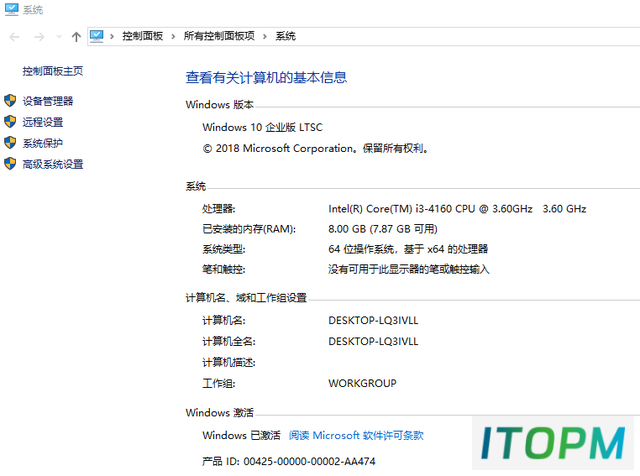The image size is (640, 476).
Task: Click the 处理器 label
Action: coord(219,209)
